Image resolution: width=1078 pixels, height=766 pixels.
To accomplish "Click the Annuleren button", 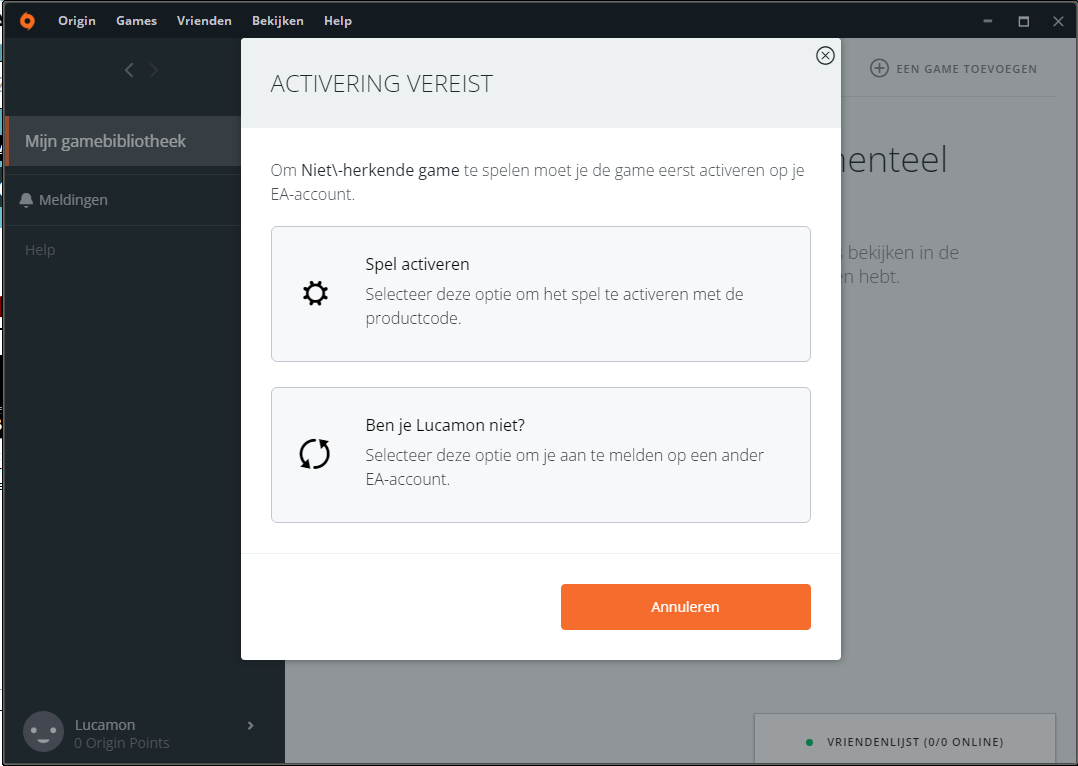I will click(x=685, y=607).
